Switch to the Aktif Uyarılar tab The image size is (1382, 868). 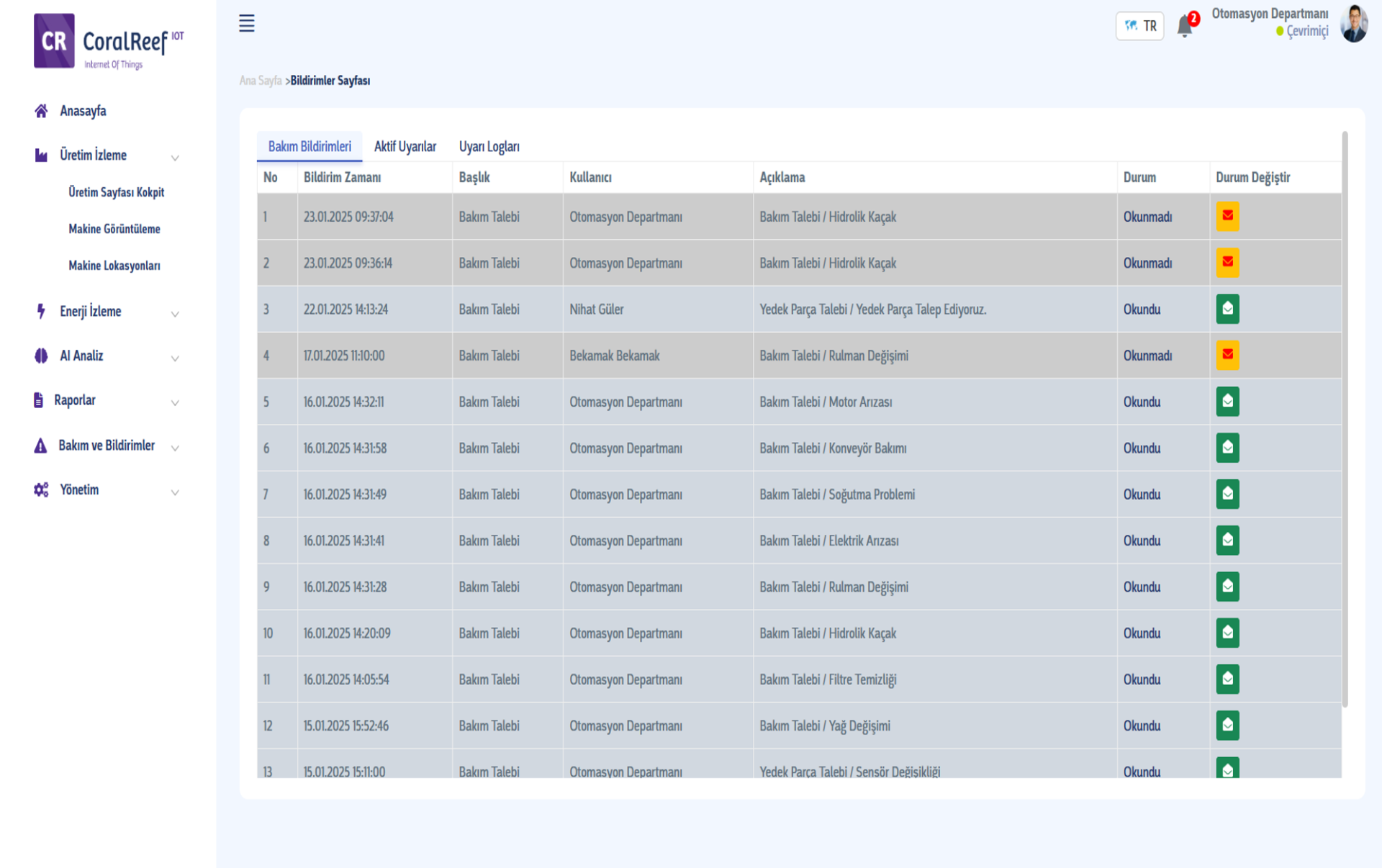point(405,147)
